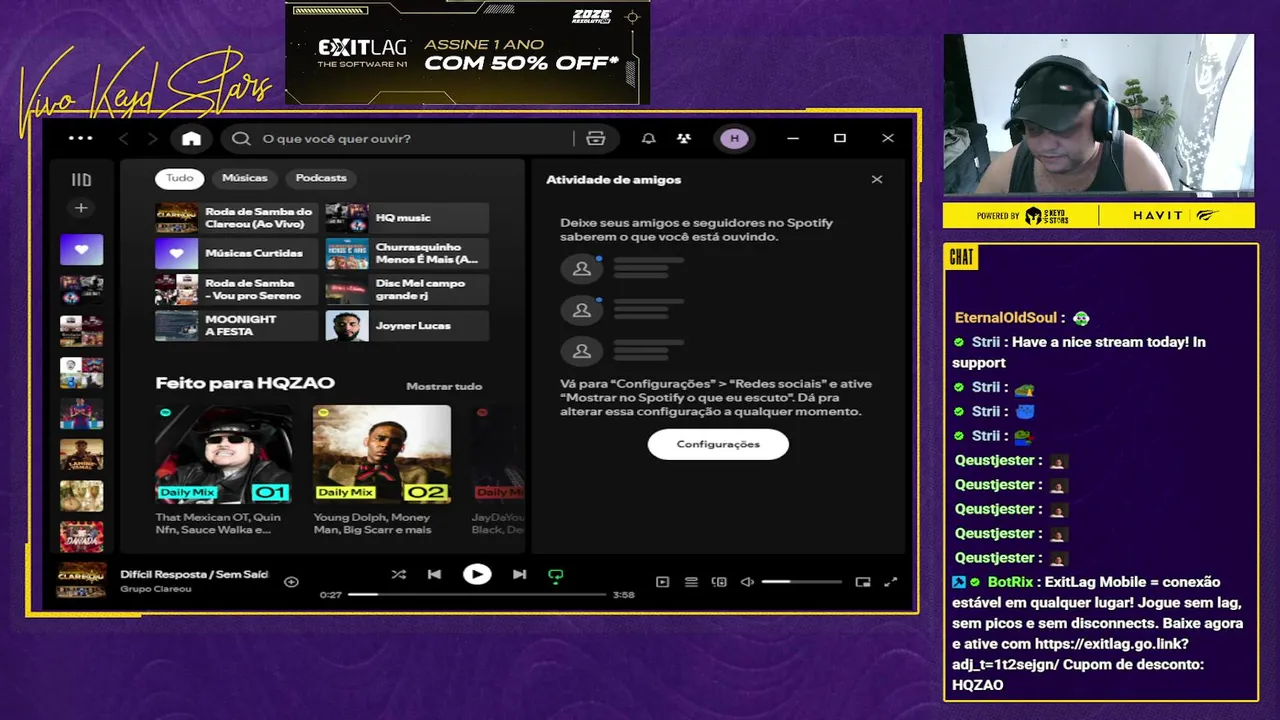Toggle the green repeat button

pos(556,575)
